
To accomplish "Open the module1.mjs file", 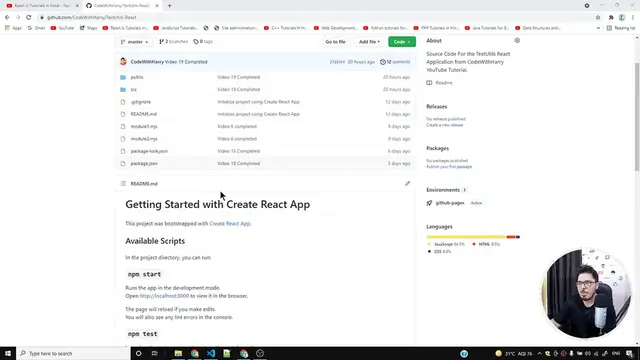I will click(144, 127).
